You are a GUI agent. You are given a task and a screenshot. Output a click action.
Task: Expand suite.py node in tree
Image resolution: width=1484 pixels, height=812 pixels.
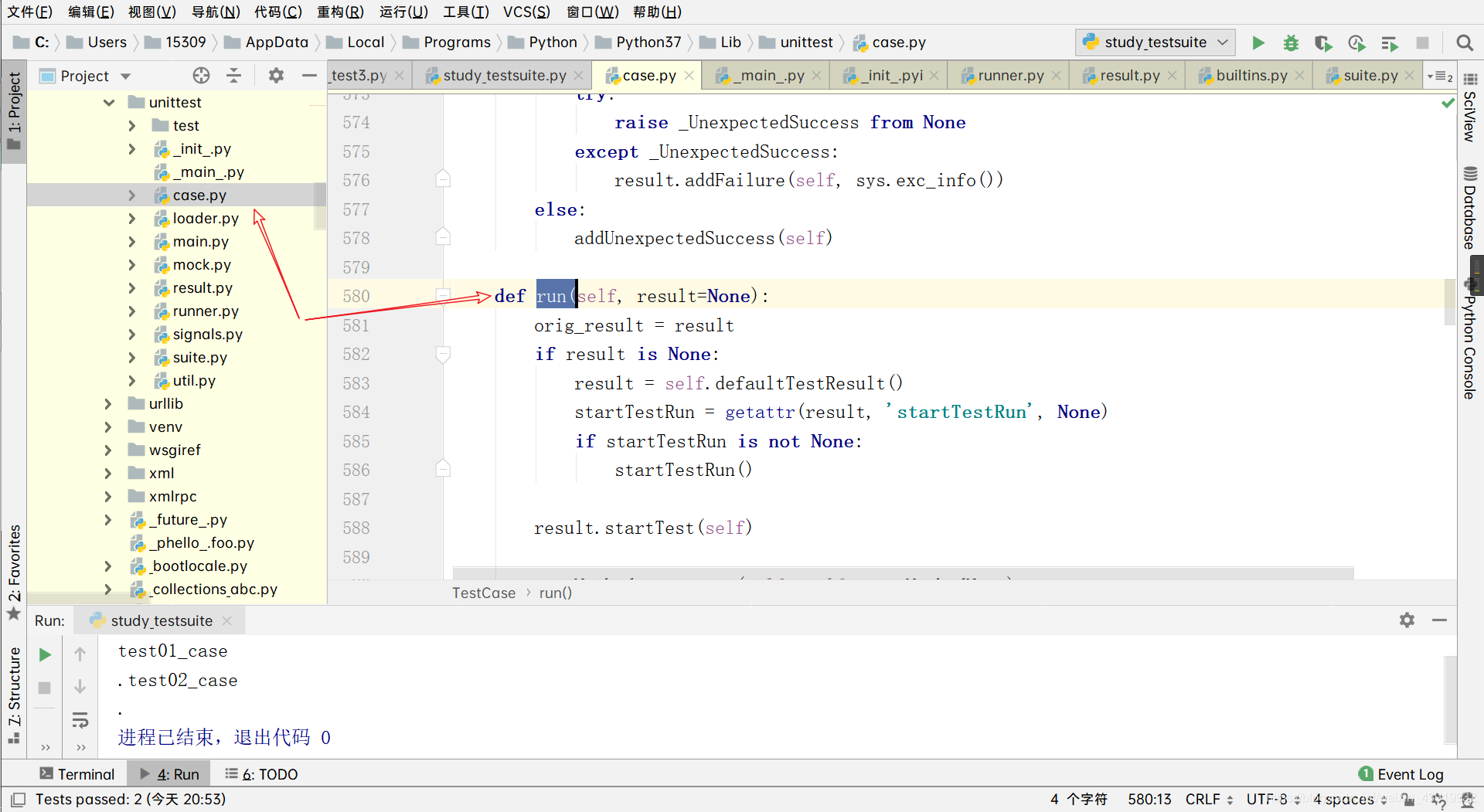pos(132,358)
